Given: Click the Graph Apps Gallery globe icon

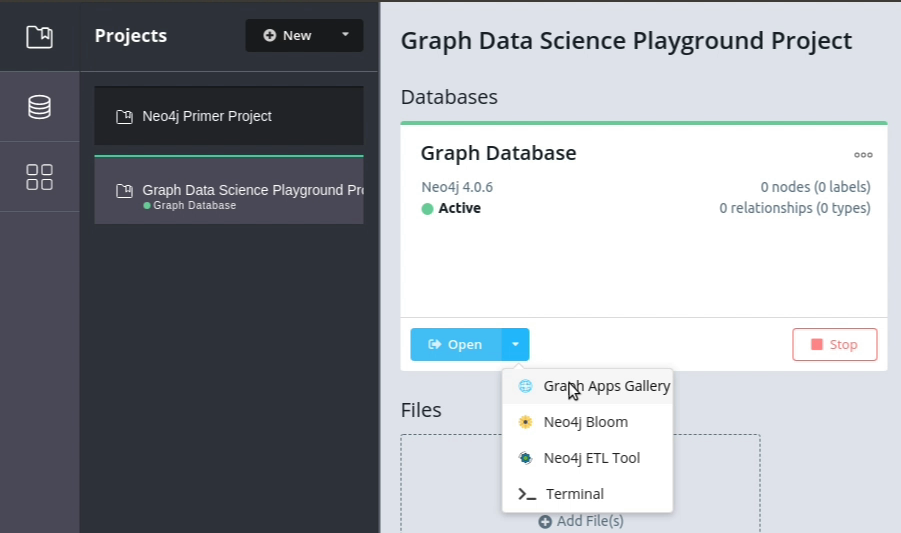Looking at the screenshot, I should [525, 386].
